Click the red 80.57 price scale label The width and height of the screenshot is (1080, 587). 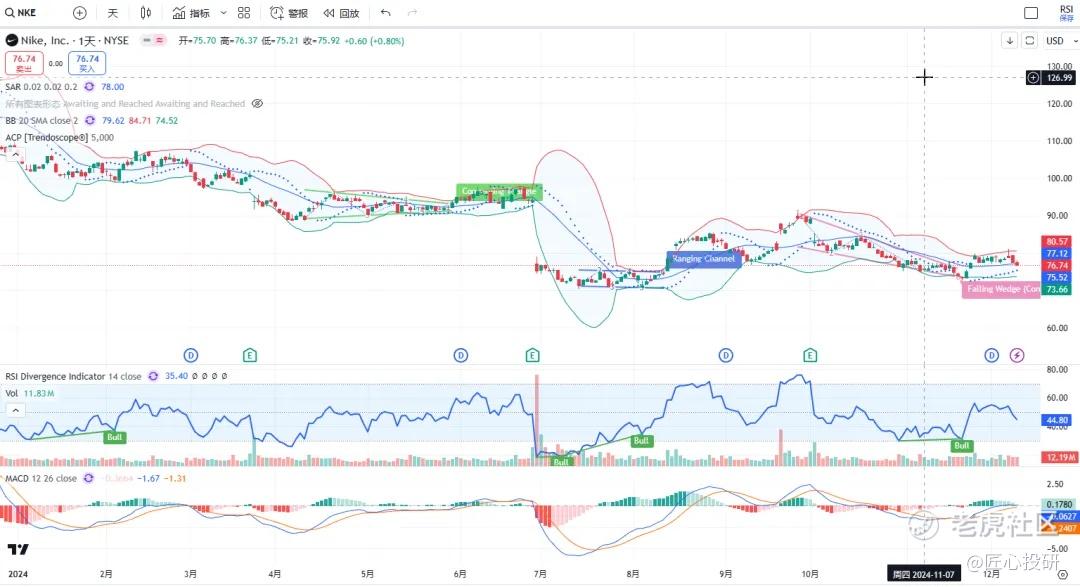1057,242
